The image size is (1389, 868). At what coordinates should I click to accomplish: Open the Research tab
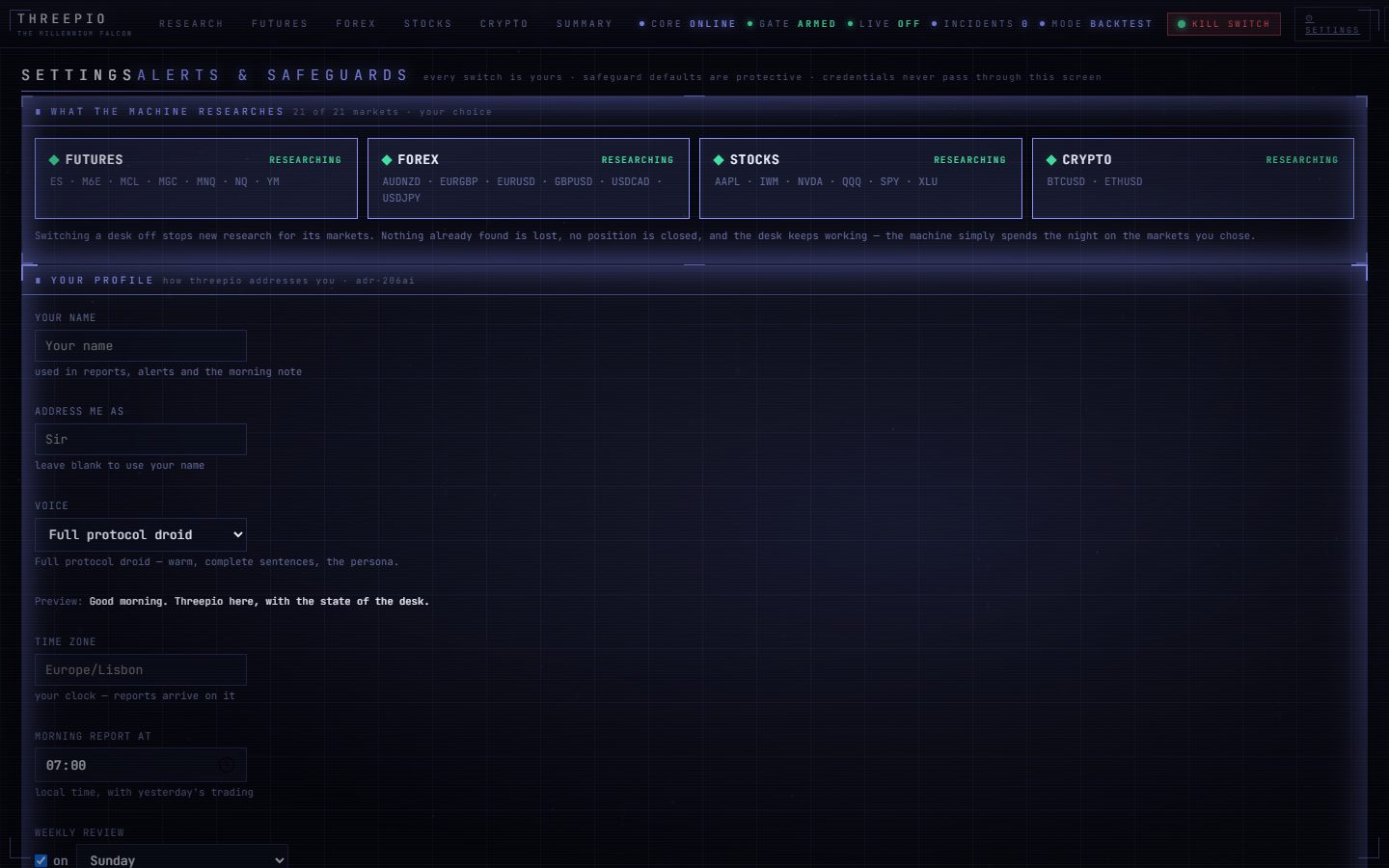pyautogui.click(x=191, y=23)
